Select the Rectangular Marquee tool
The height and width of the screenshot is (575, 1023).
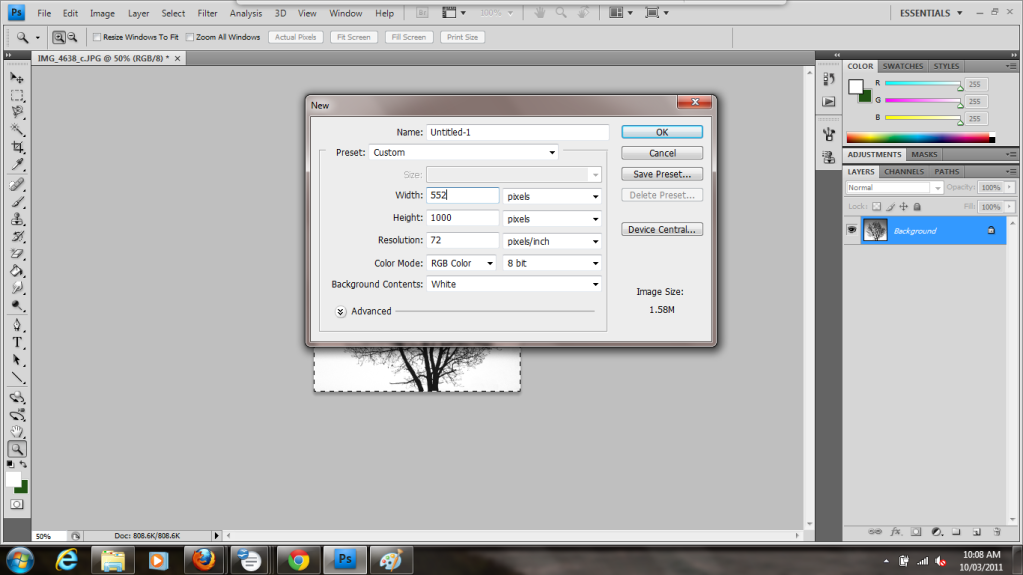[17, 95]
